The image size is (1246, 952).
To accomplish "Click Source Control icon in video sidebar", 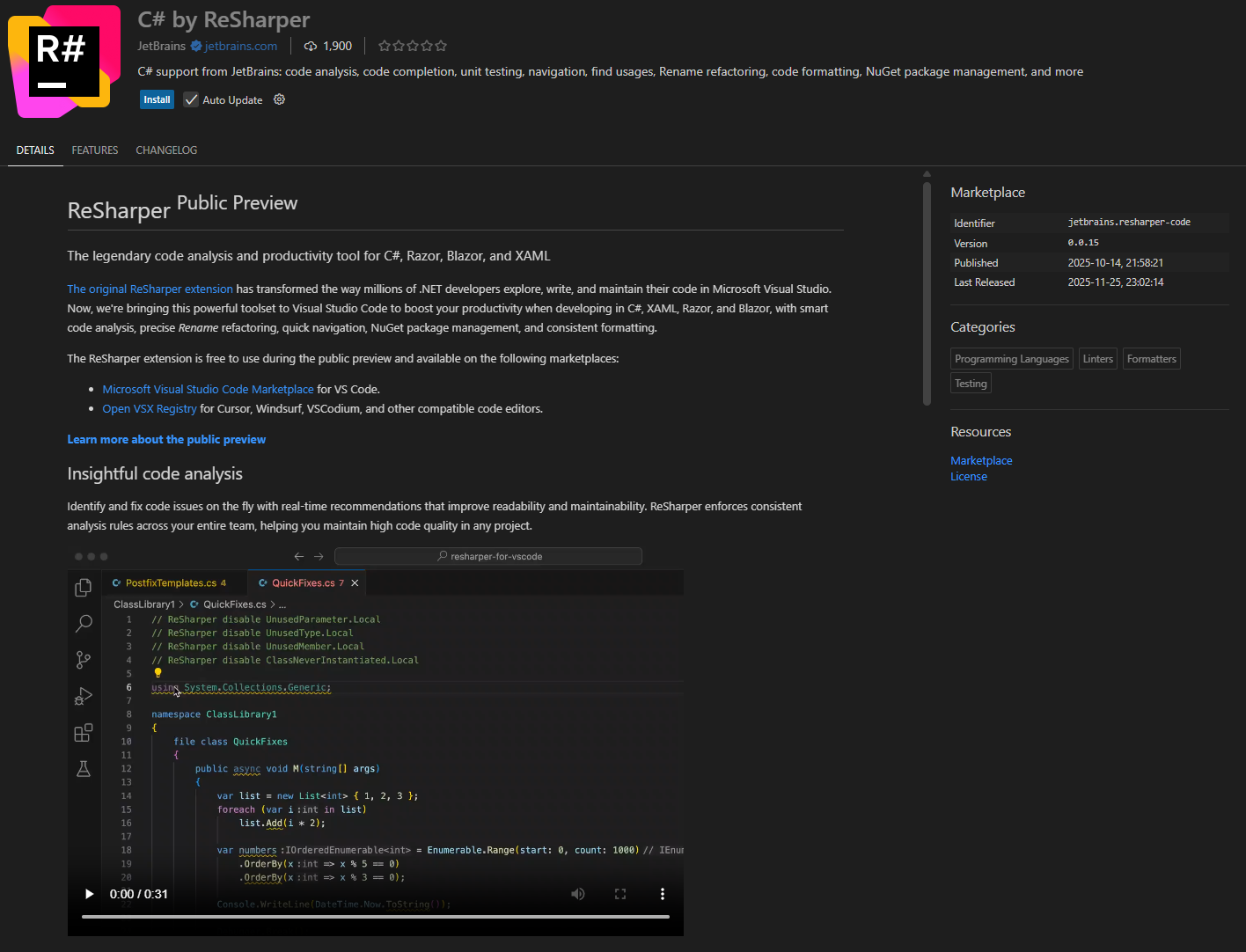I will 84,659.
